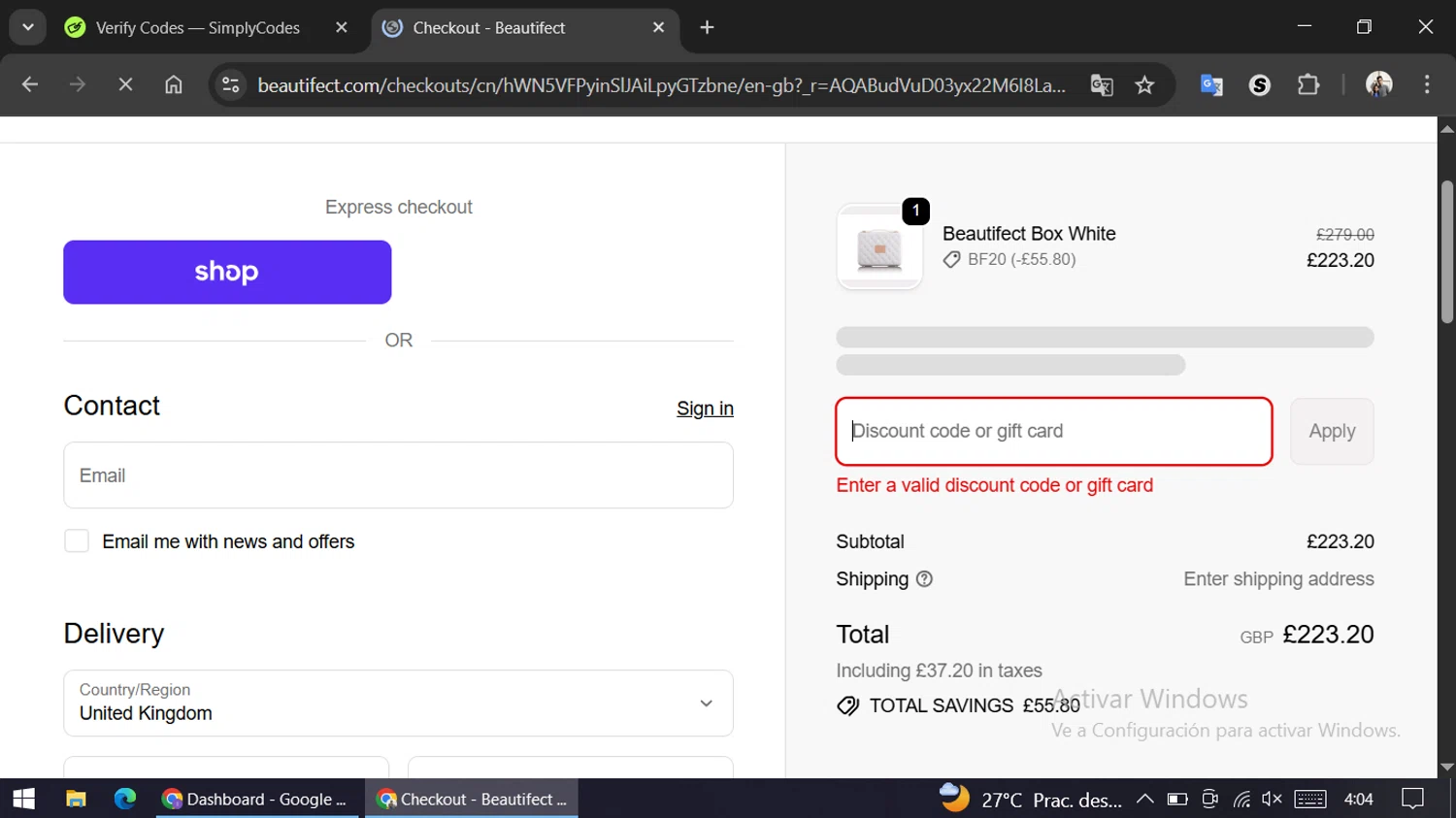
Task: Open the Extensions puzzle menu
Action: [x=1308, y=84]
